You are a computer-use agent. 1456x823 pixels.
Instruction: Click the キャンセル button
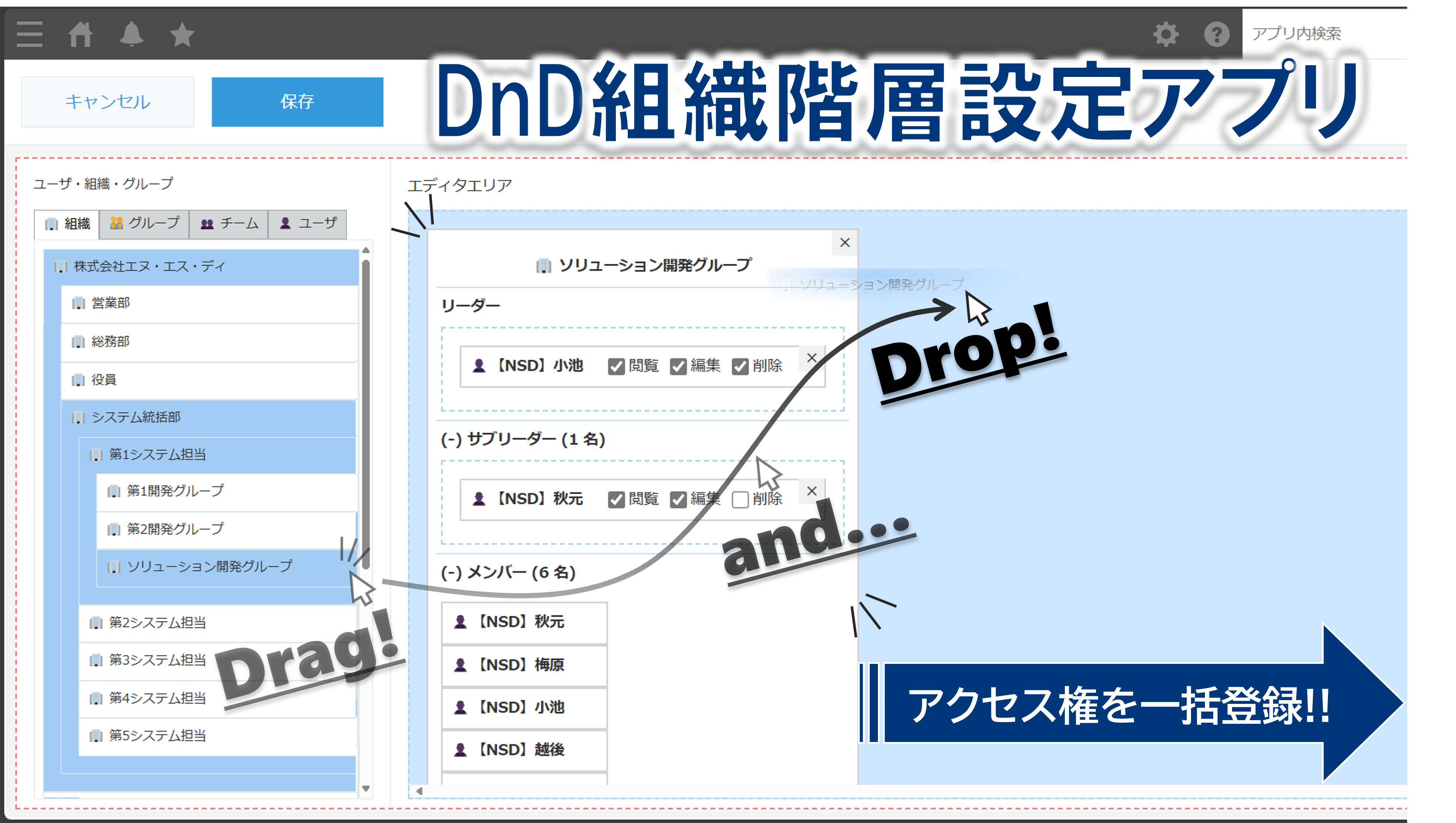[x=107, y=102]
